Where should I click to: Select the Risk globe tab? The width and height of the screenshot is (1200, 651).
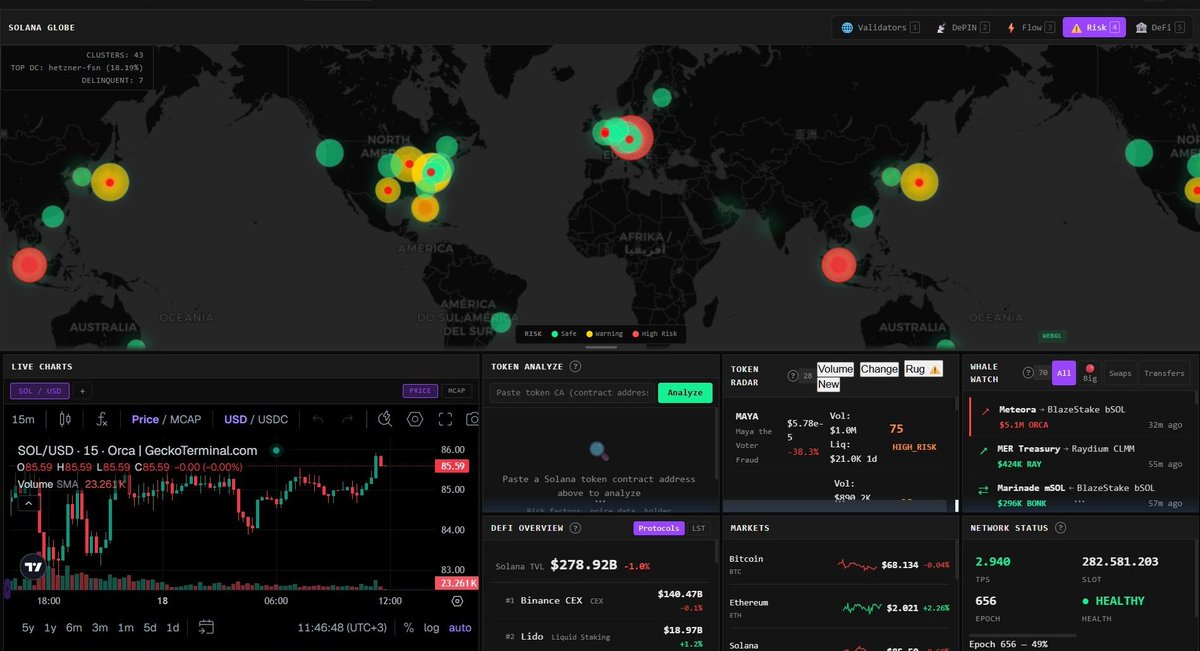tap(1095, 28)
